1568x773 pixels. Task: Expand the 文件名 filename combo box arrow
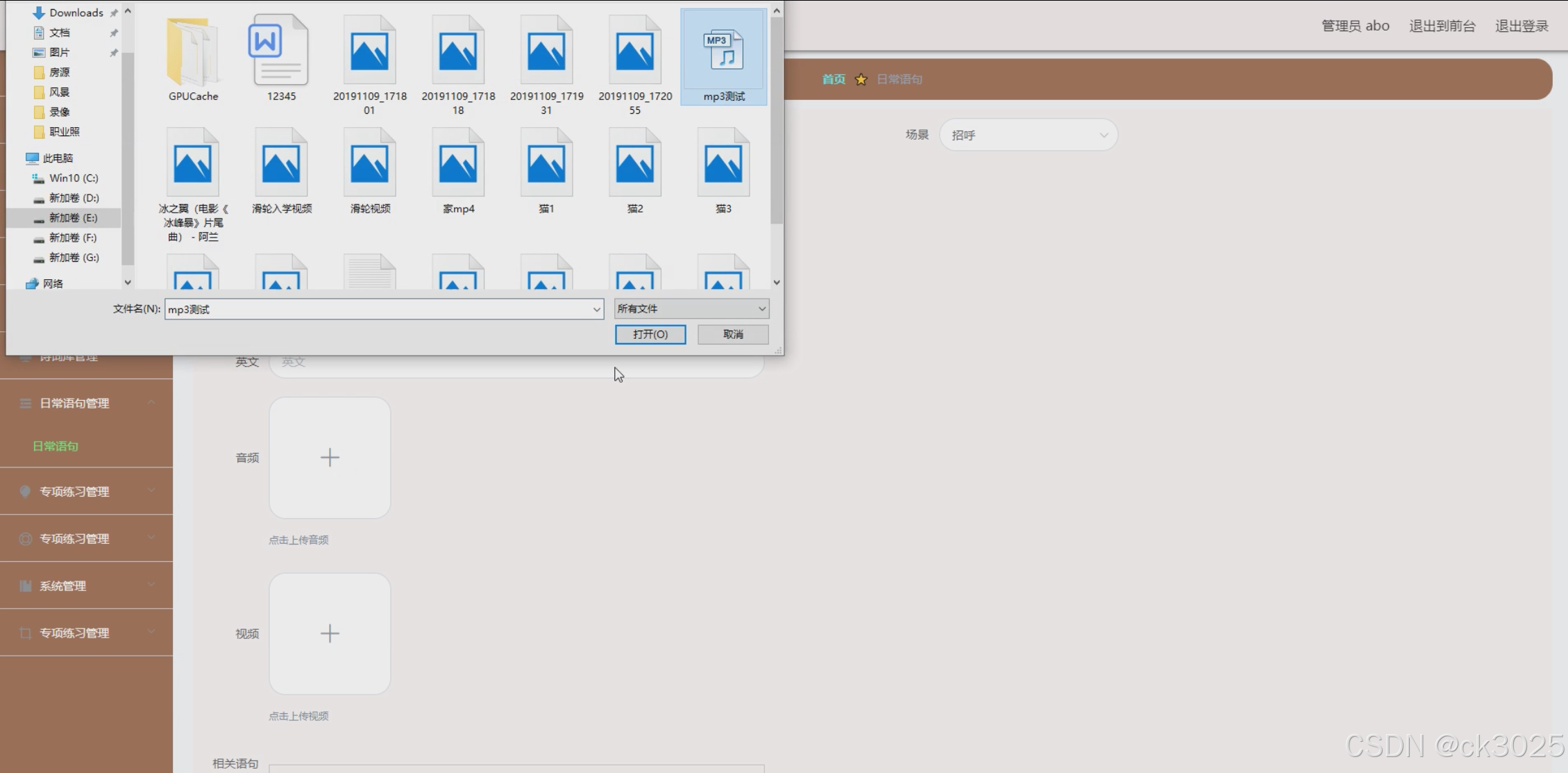[x=596, y=309]
